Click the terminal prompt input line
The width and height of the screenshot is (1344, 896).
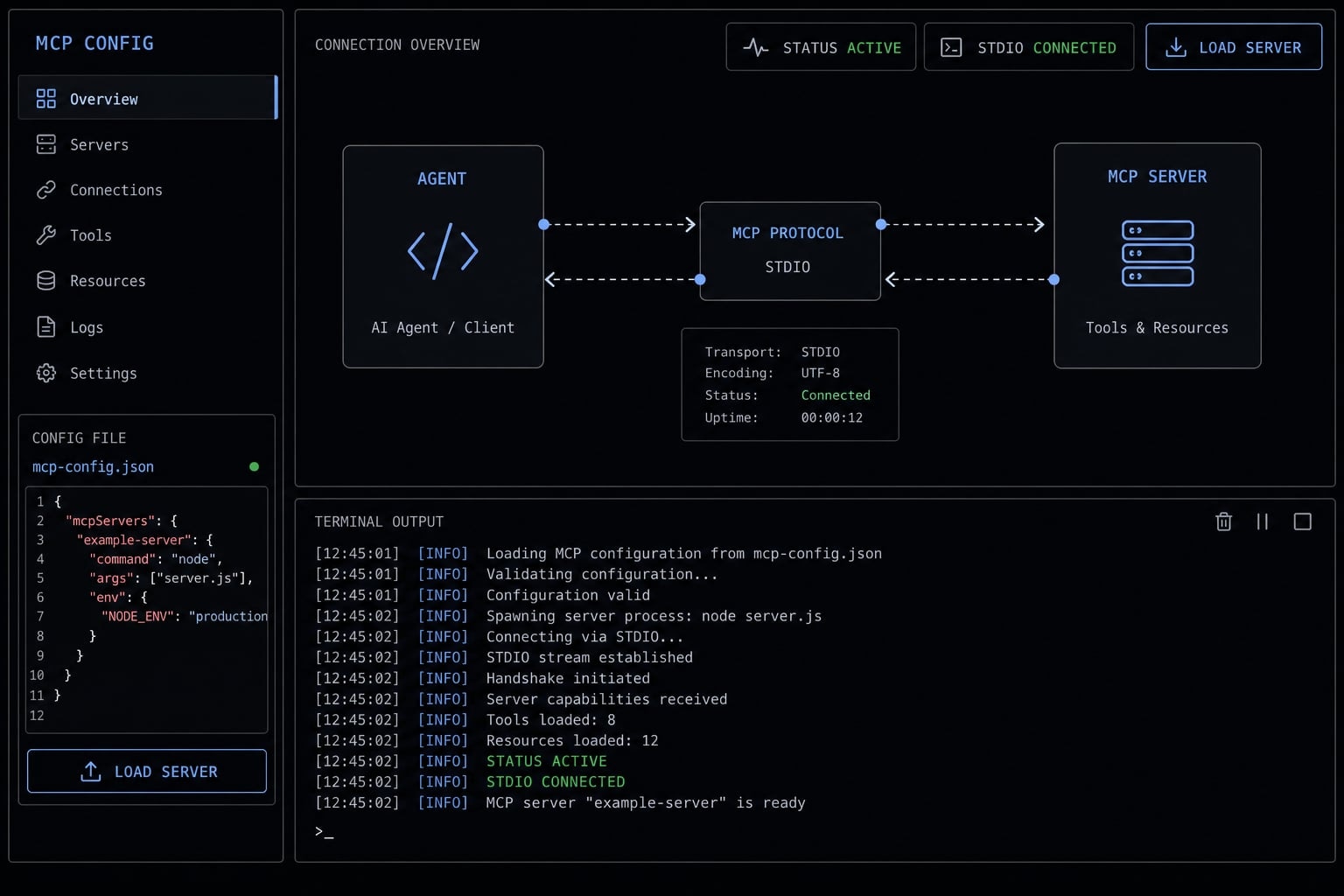pos(814,831)
